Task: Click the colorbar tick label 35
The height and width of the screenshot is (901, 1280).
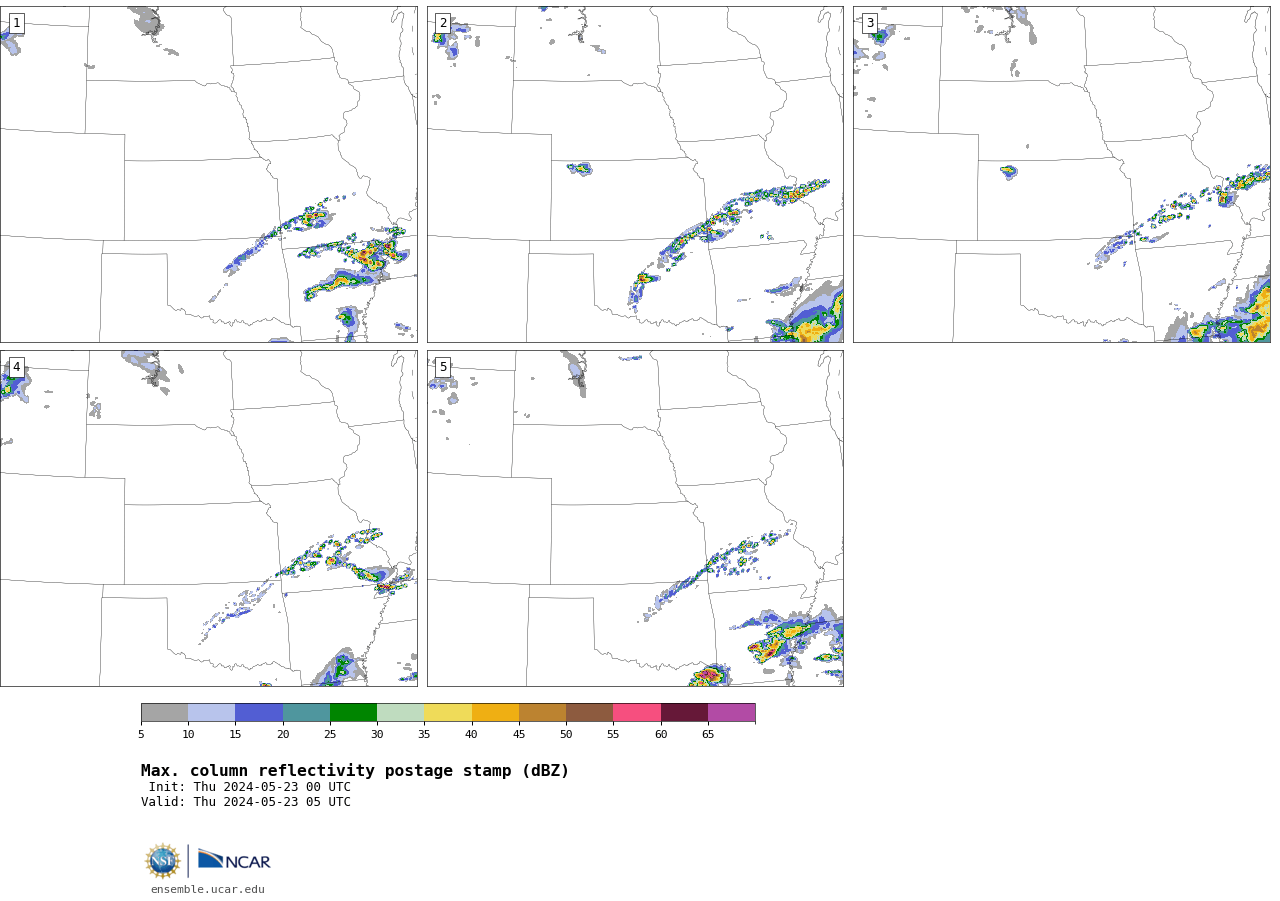Action: click(x=424, y=735)
